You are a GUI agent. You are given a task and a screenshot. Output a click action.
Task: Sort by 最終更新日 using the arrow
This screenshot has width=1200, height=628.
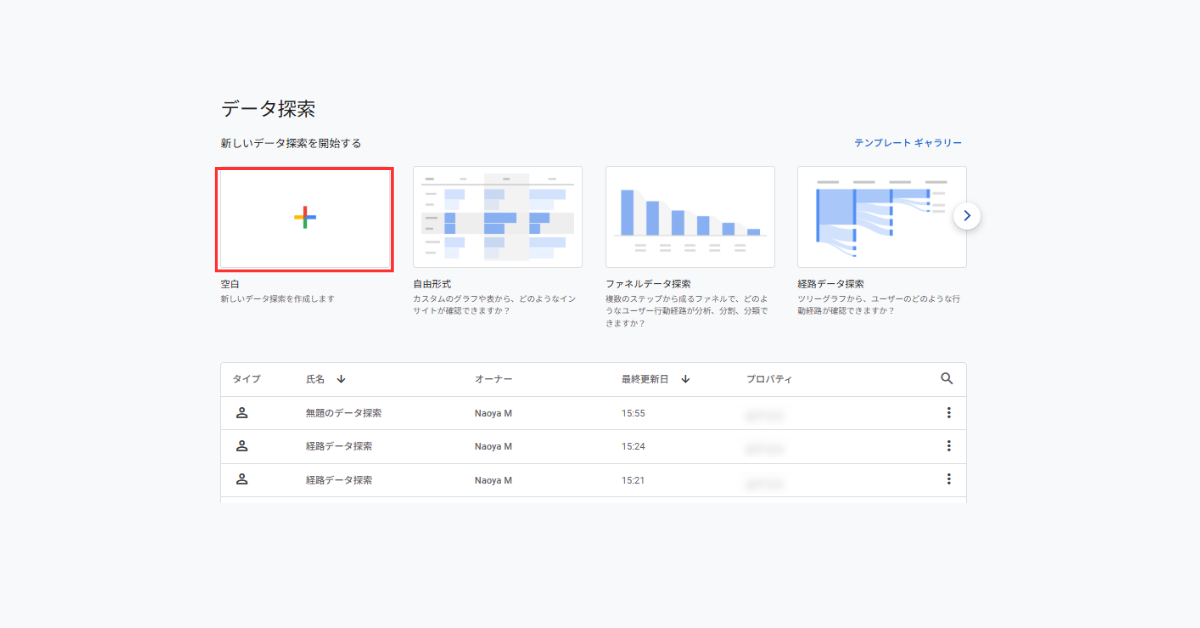point(686,379)
